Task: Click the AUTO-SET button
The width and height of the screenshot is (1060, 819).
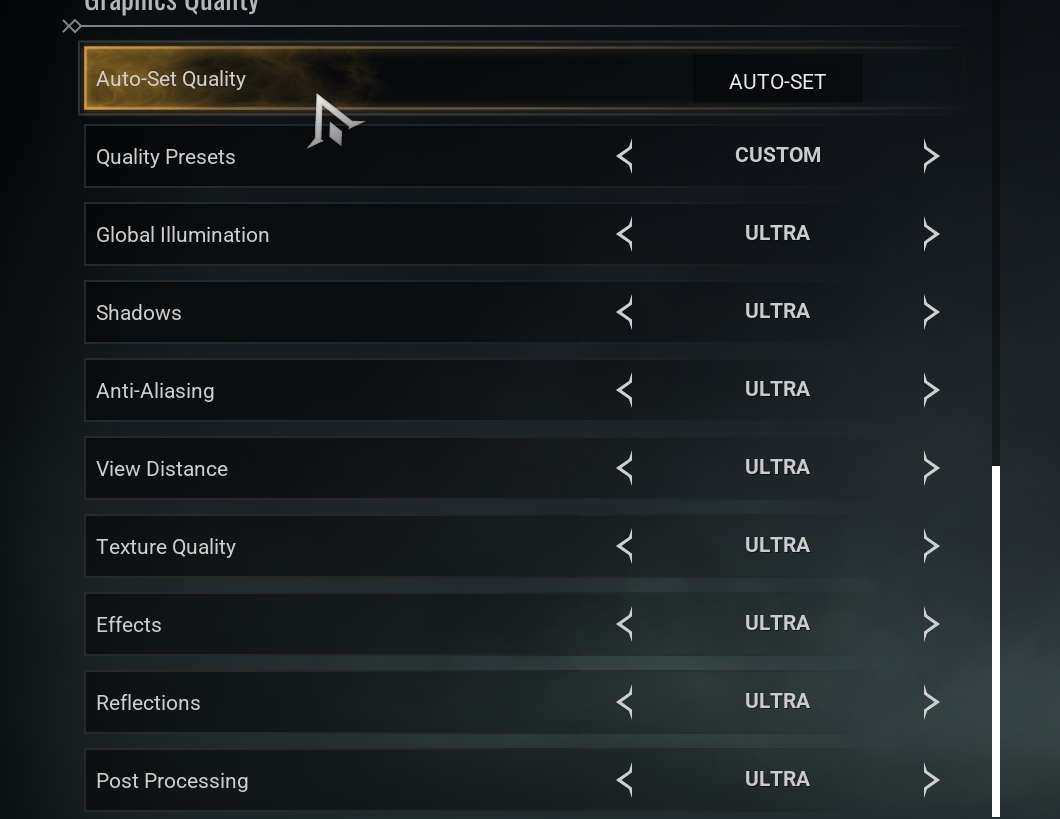Action: tap(777, 81)
